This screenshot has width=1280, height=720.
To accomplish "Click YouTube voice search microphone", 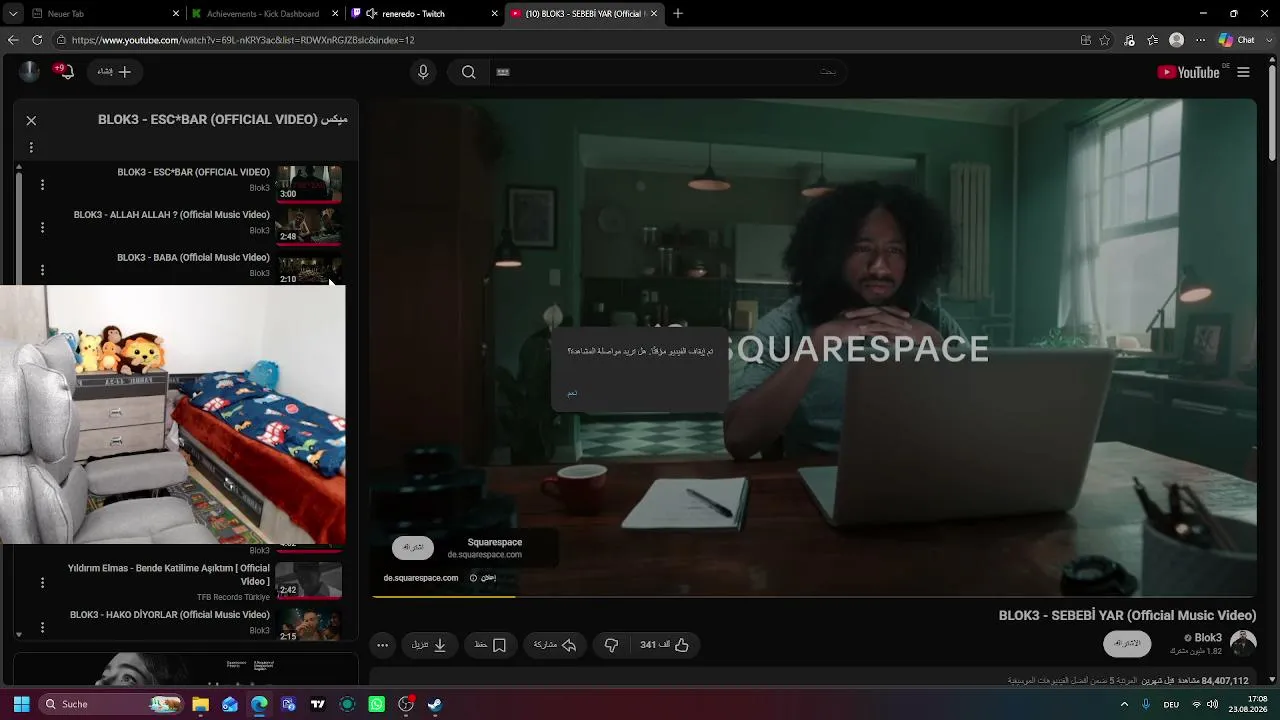I will point(423,72).
